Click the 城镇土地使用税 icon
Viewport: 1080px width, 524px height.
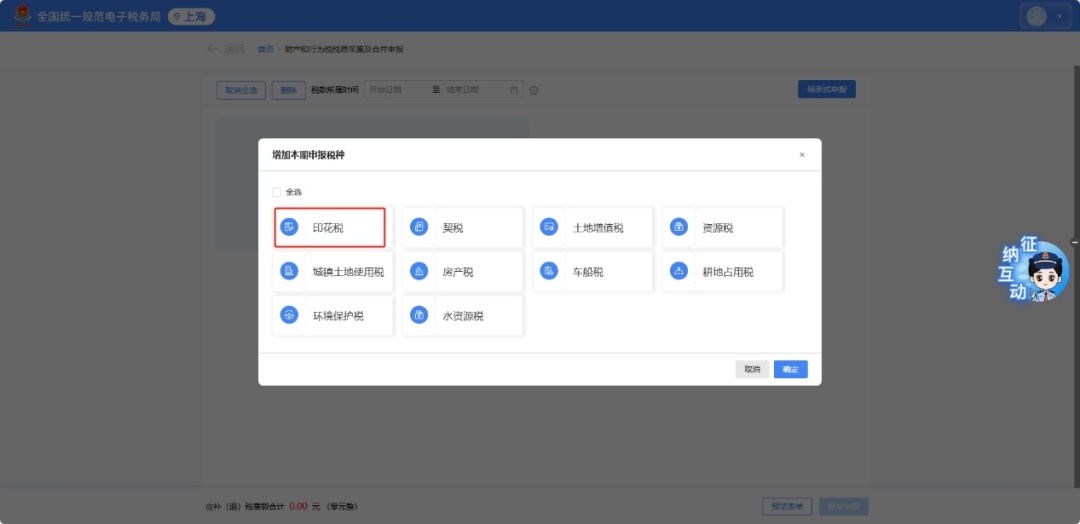(289, 271)
